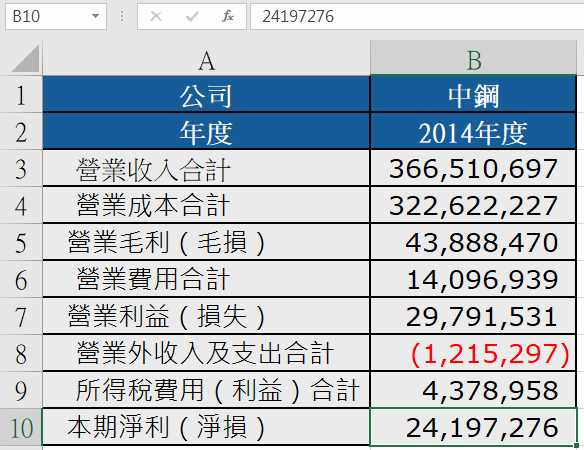584x450 pixels.
Task: Click cell containing 營業費用合計
Action: 206,279
